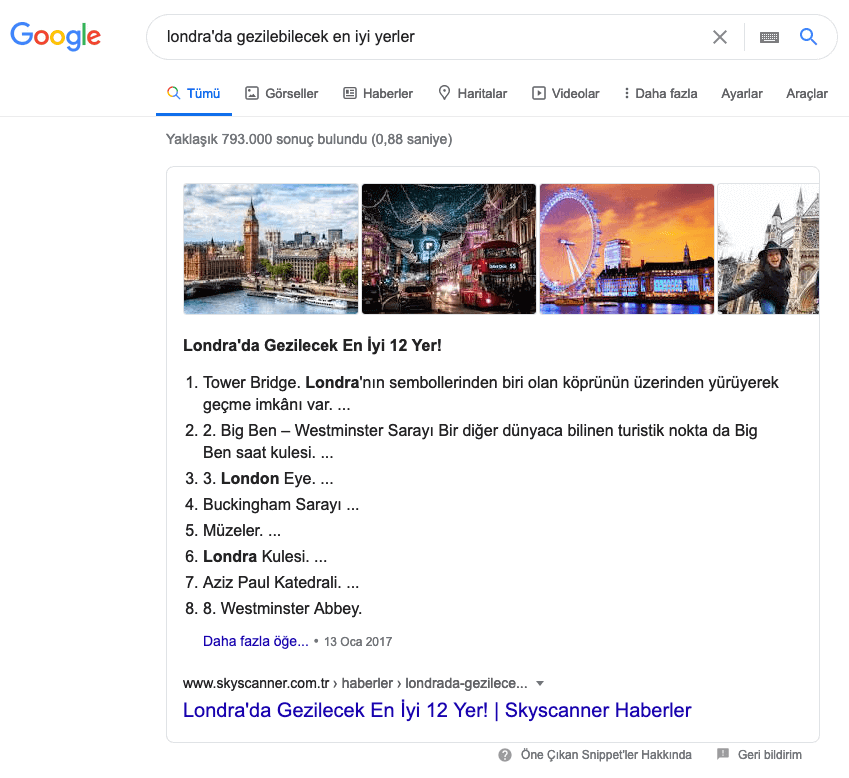Click the feedback flag icon

(722, 754)
